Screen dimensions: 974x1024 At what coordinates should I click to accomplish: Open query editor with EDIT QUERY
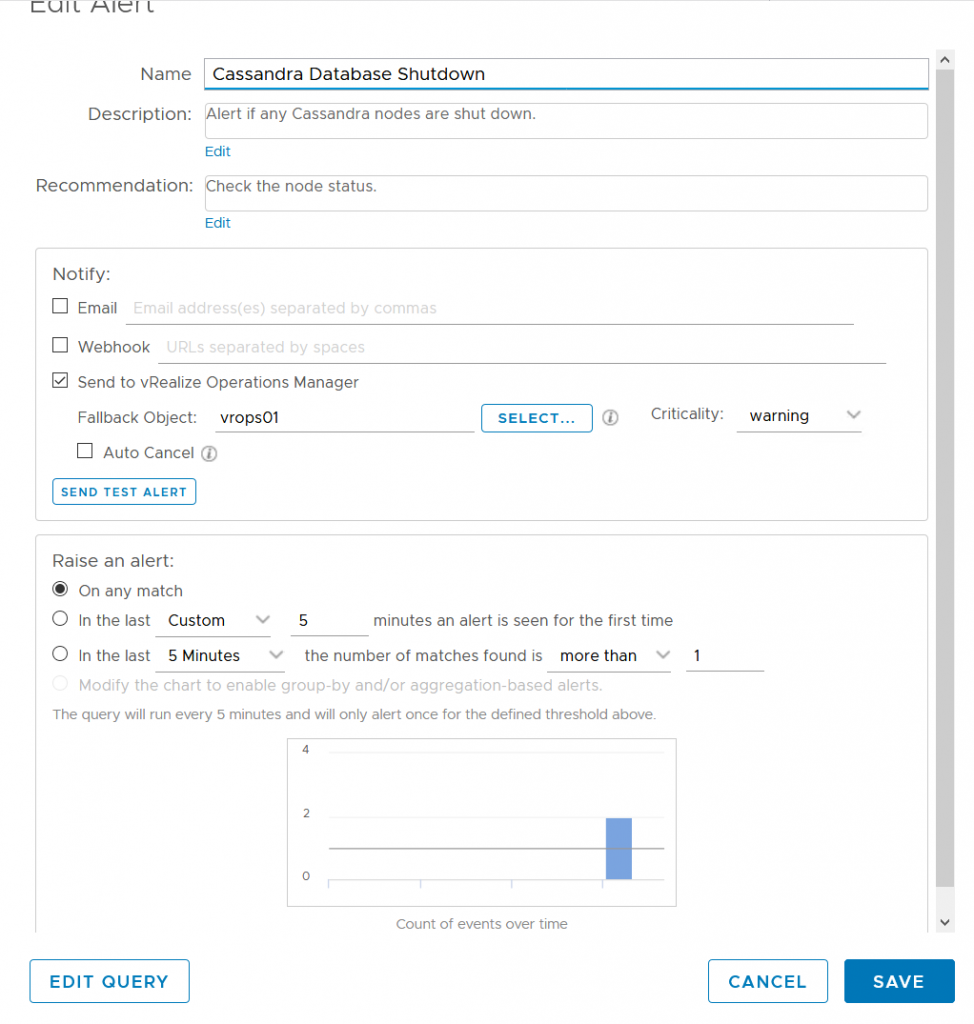pyautogui.click(x=109, y=981)
